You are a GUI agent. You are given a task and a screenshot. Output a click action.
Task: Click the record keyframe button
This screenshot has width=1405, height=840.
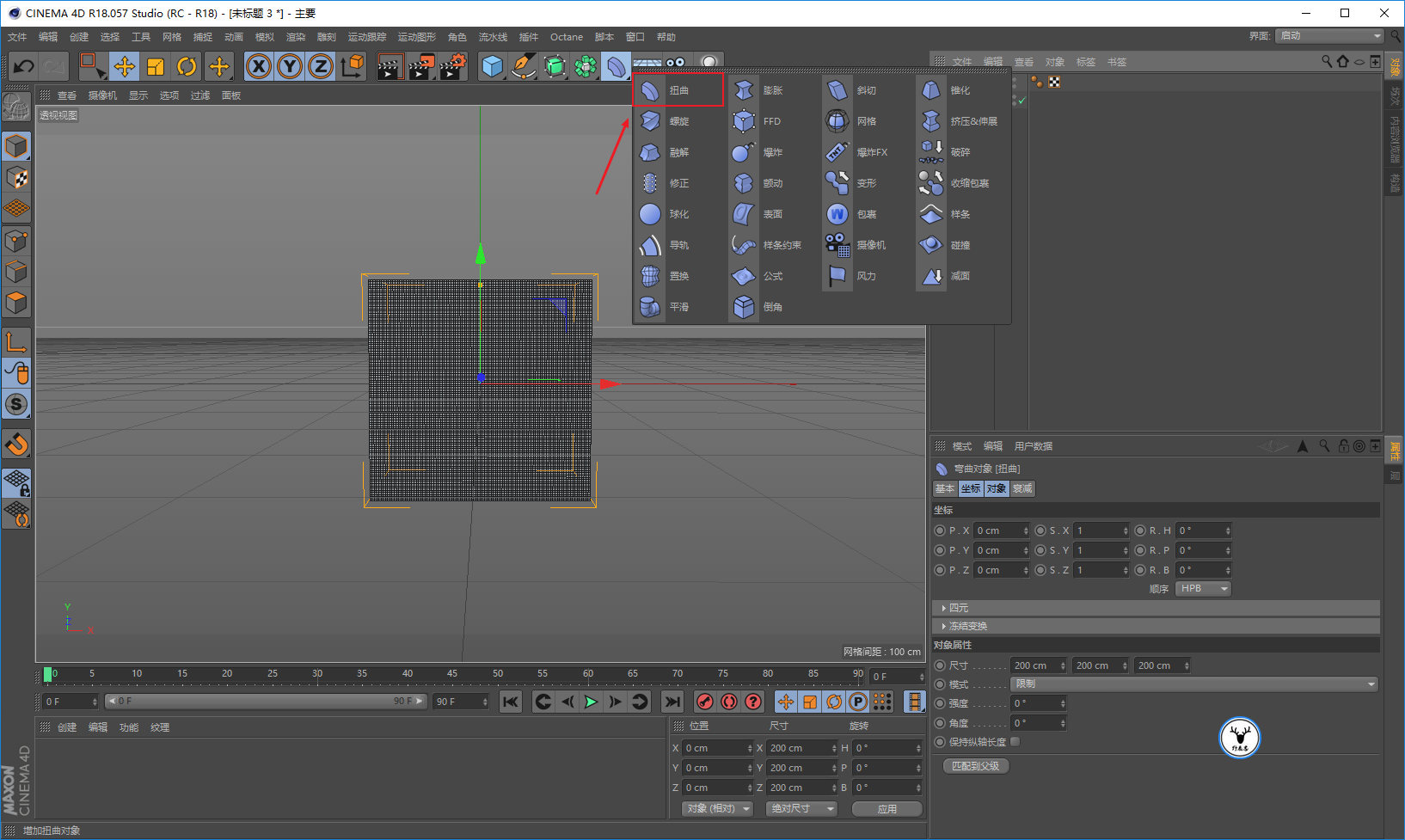point(705,702)
